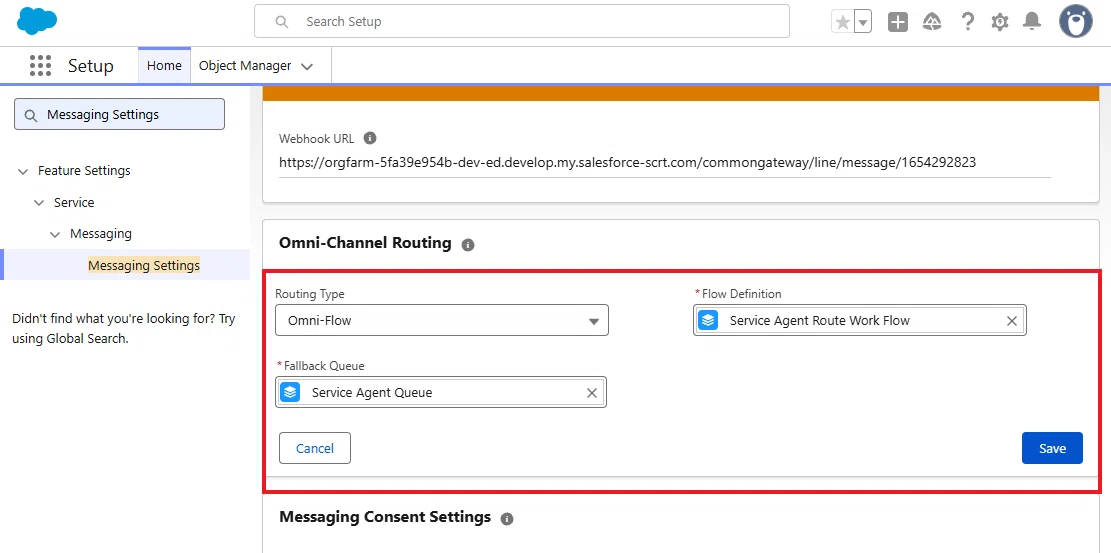Click the Flow Definition lookup field

(x=859, y=320)
